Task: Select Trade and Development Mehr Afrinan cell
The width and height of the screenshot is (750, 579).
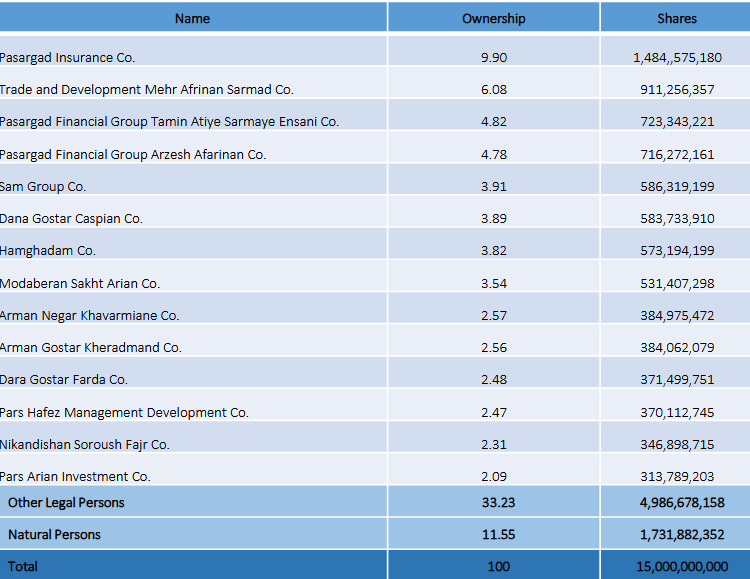Action: (147, 90)
